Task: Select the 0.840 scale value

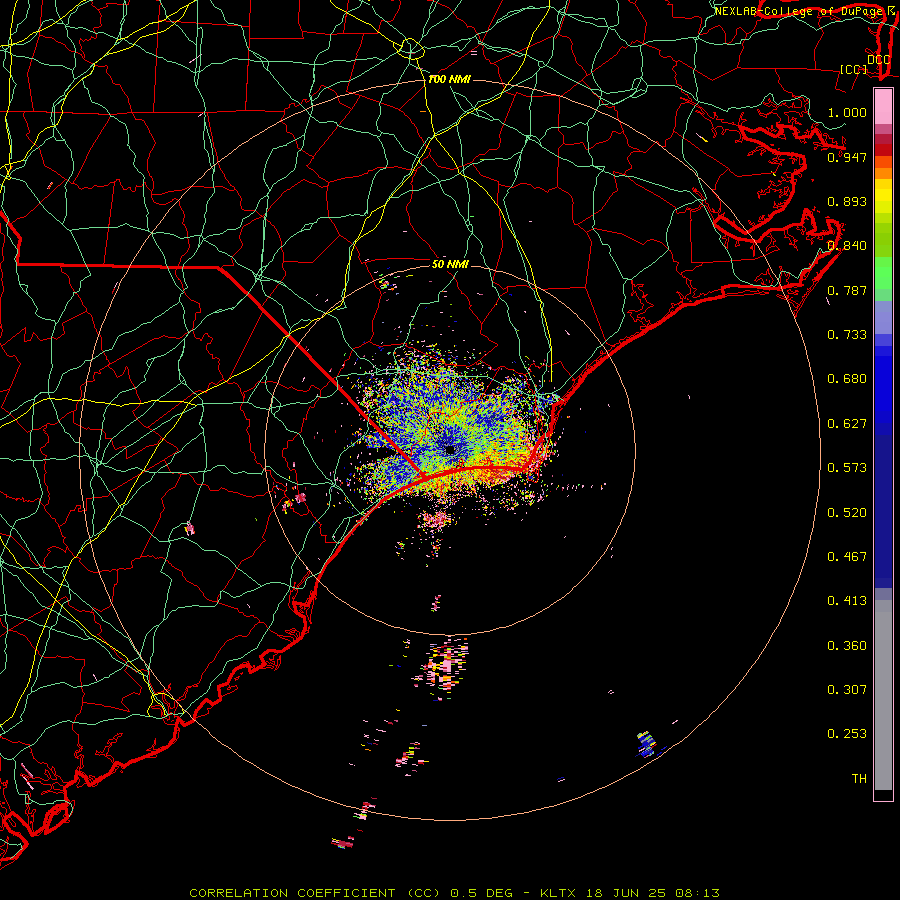Action: tap(847, 246)
